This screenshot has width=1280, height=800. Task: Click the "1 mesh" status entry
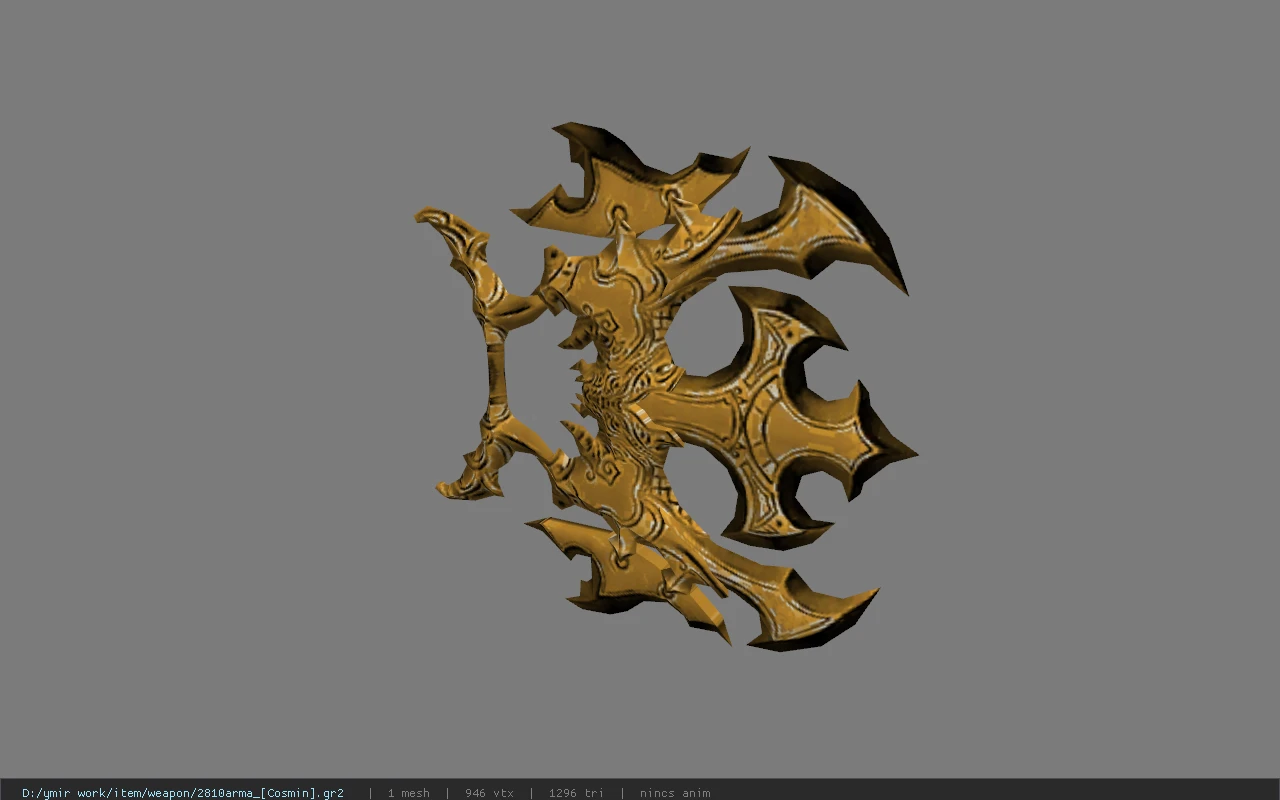pos(409,793)
